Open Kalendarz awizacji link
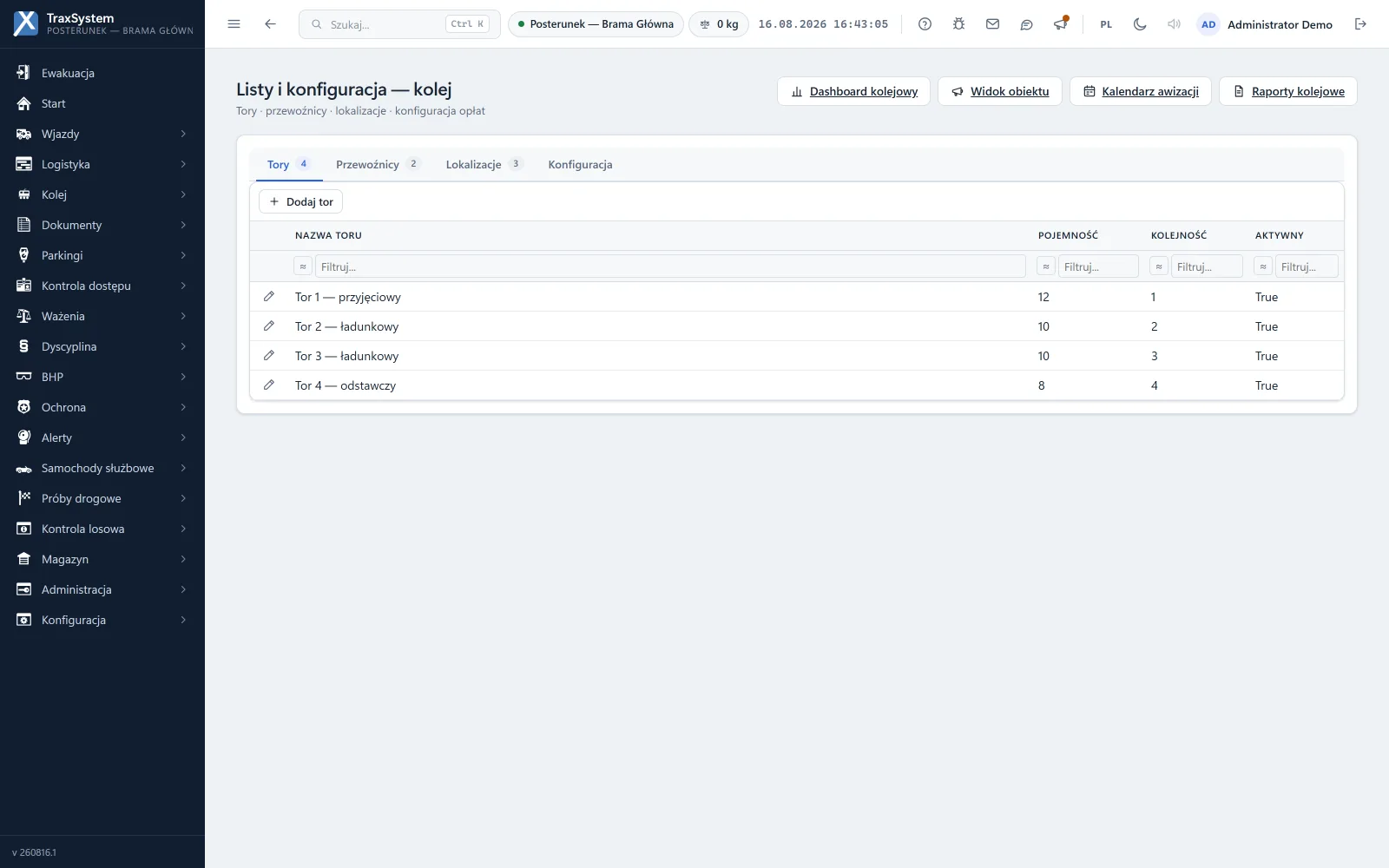 pyautogui.click(x=1141, y=91)
